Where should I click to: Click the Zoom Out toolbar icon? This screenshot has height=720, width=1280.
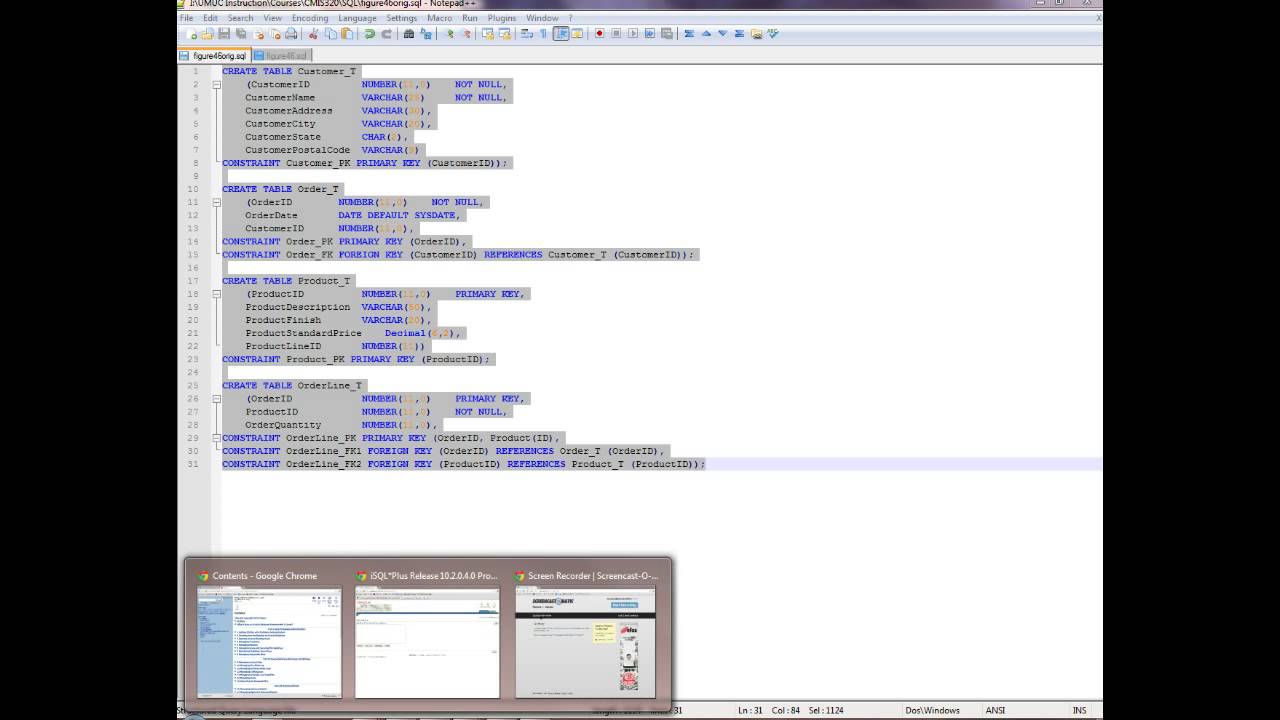point(467,34)
